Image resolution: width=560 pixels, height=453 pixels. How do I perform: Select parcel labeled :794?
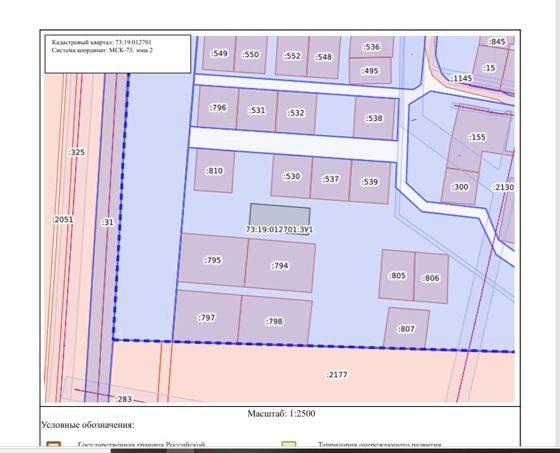[280, 265]
